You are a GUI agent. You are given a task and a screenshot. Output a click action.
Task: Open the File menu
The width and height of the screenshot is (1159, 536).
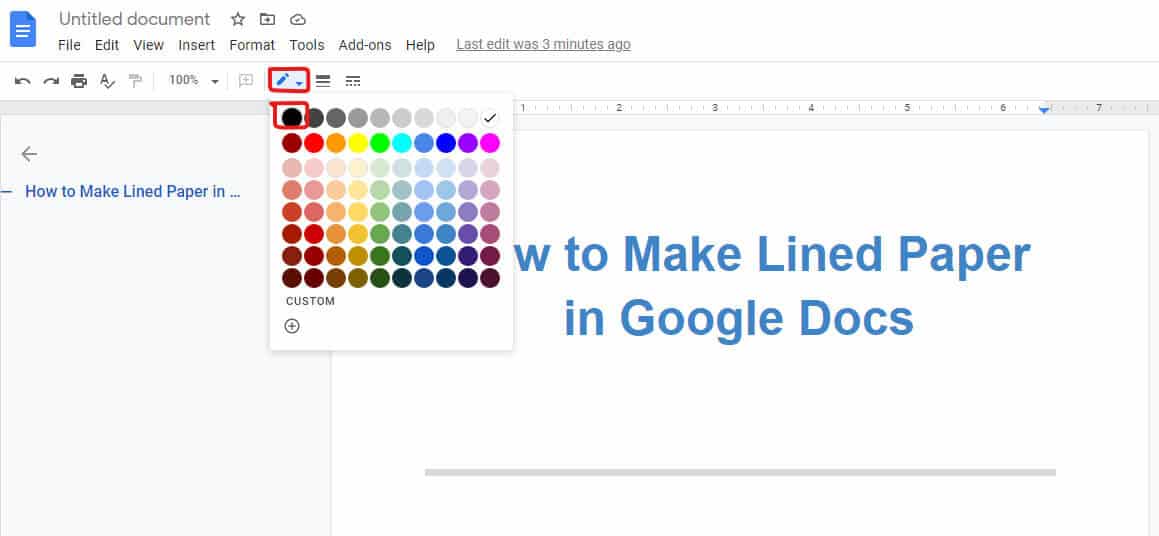click(69, 45)
